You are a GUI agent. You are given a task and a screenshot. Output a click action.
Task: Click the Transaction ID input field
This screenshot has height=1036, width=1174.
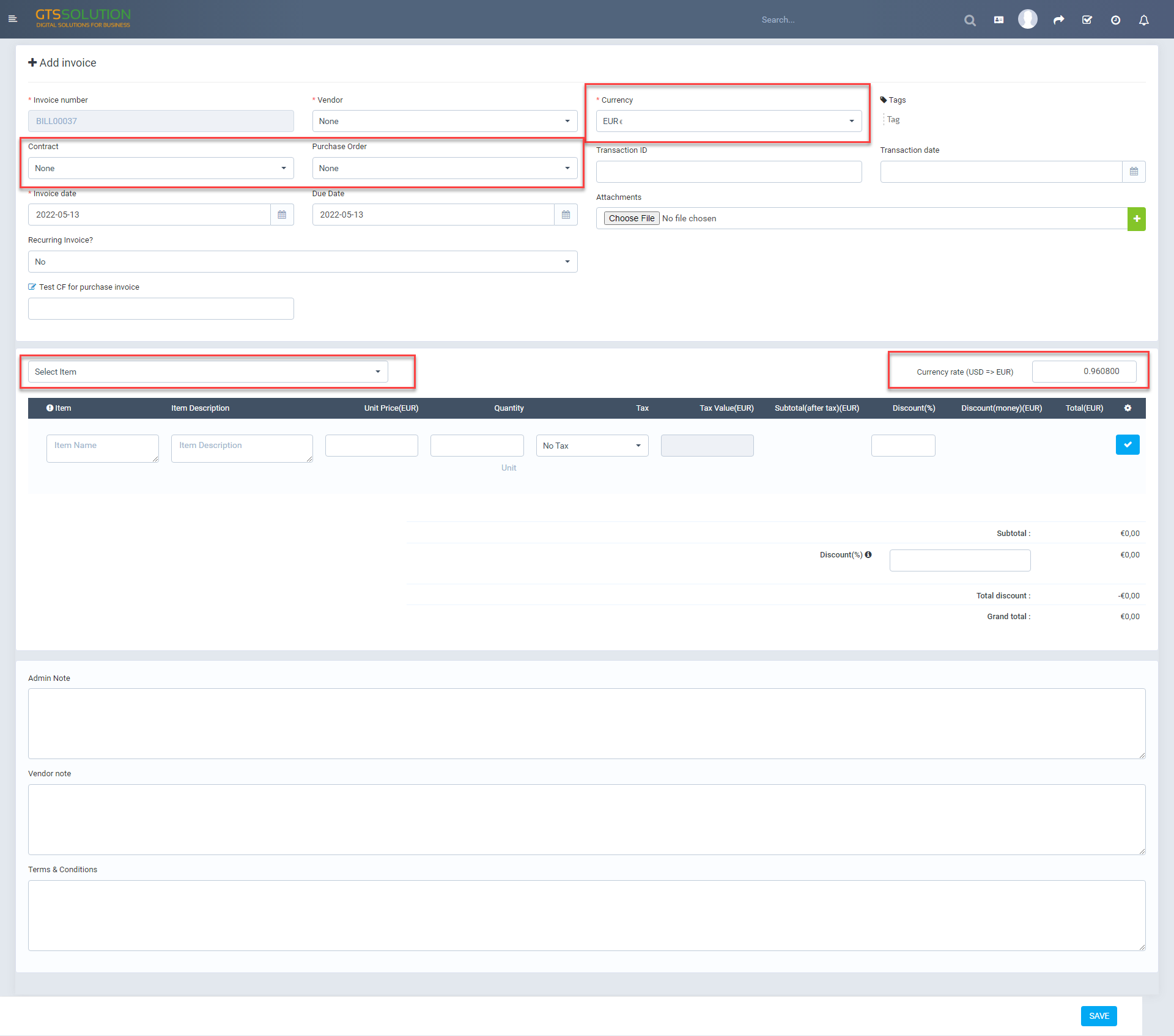pyautogui.click(x=728, y=172)
